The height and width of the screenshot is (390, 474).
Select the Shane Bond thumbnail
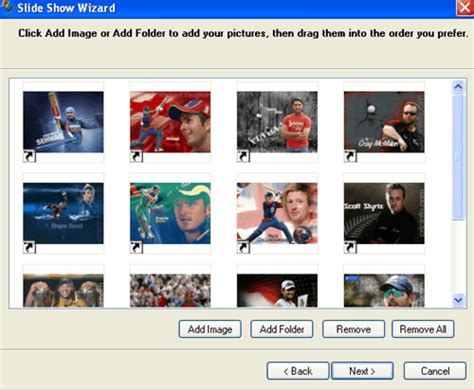63,213
